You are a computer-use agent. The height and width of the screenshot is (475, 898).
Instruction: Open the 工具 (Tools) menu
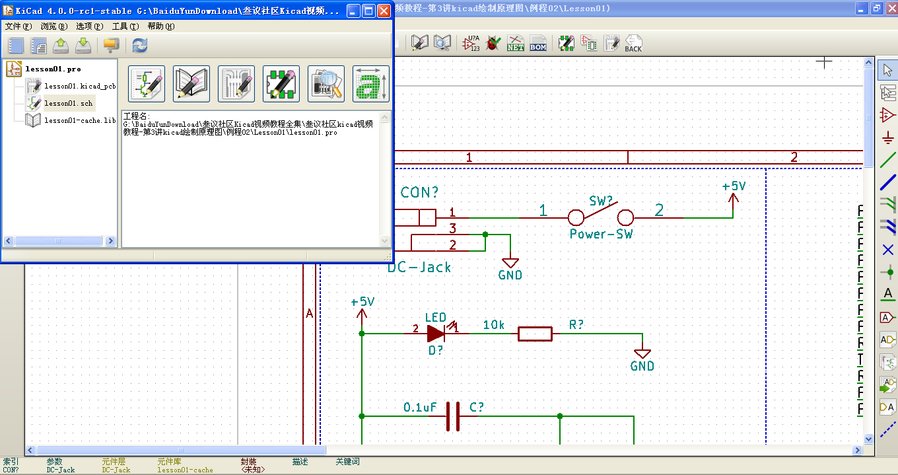(x=125, y=25)
